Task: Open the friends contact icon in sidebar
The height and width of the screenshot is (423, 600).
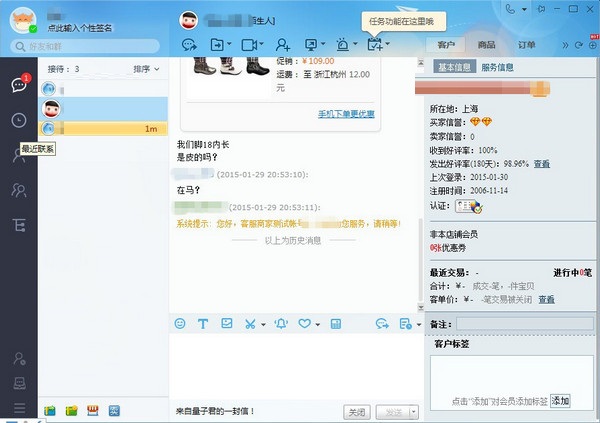Action: tap(19, 155)
